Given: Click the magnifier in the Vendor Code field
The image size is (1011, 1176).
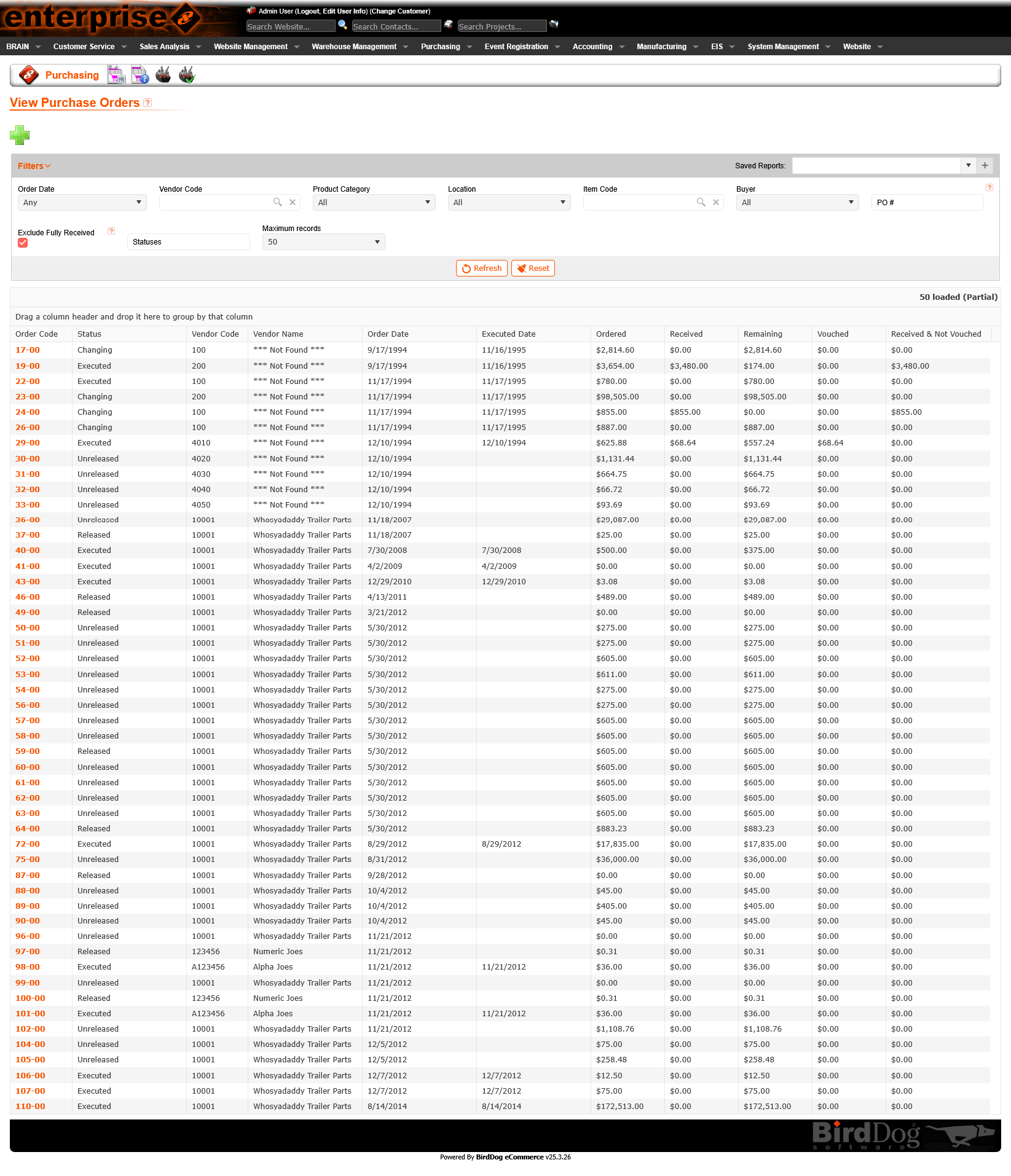Looking at the screenshot, I should coord(278,202).
